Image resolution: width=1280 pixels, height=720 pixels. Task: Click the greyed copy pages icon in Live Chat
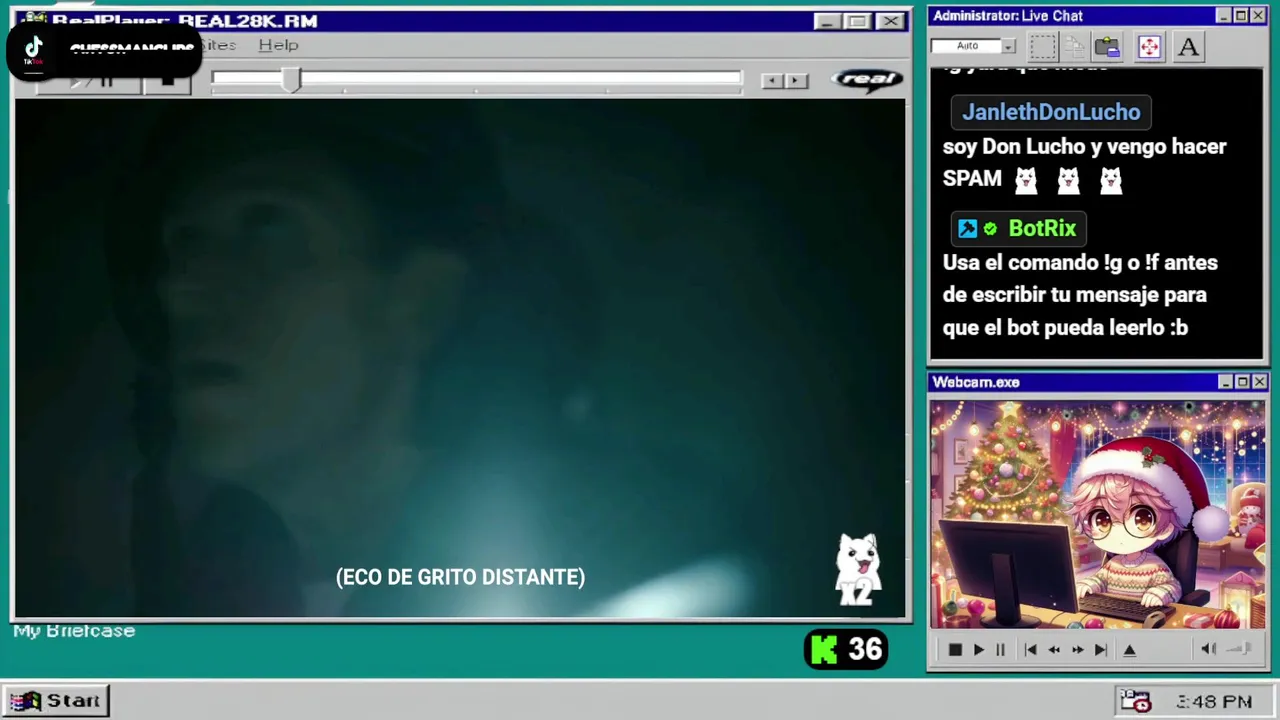1075,46
